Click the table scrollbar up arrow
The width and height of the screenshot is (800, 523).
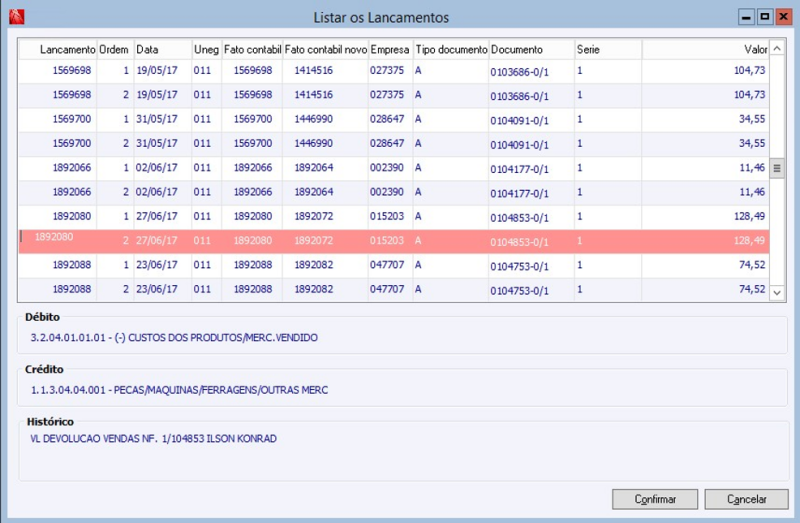(x=777, y=48)
